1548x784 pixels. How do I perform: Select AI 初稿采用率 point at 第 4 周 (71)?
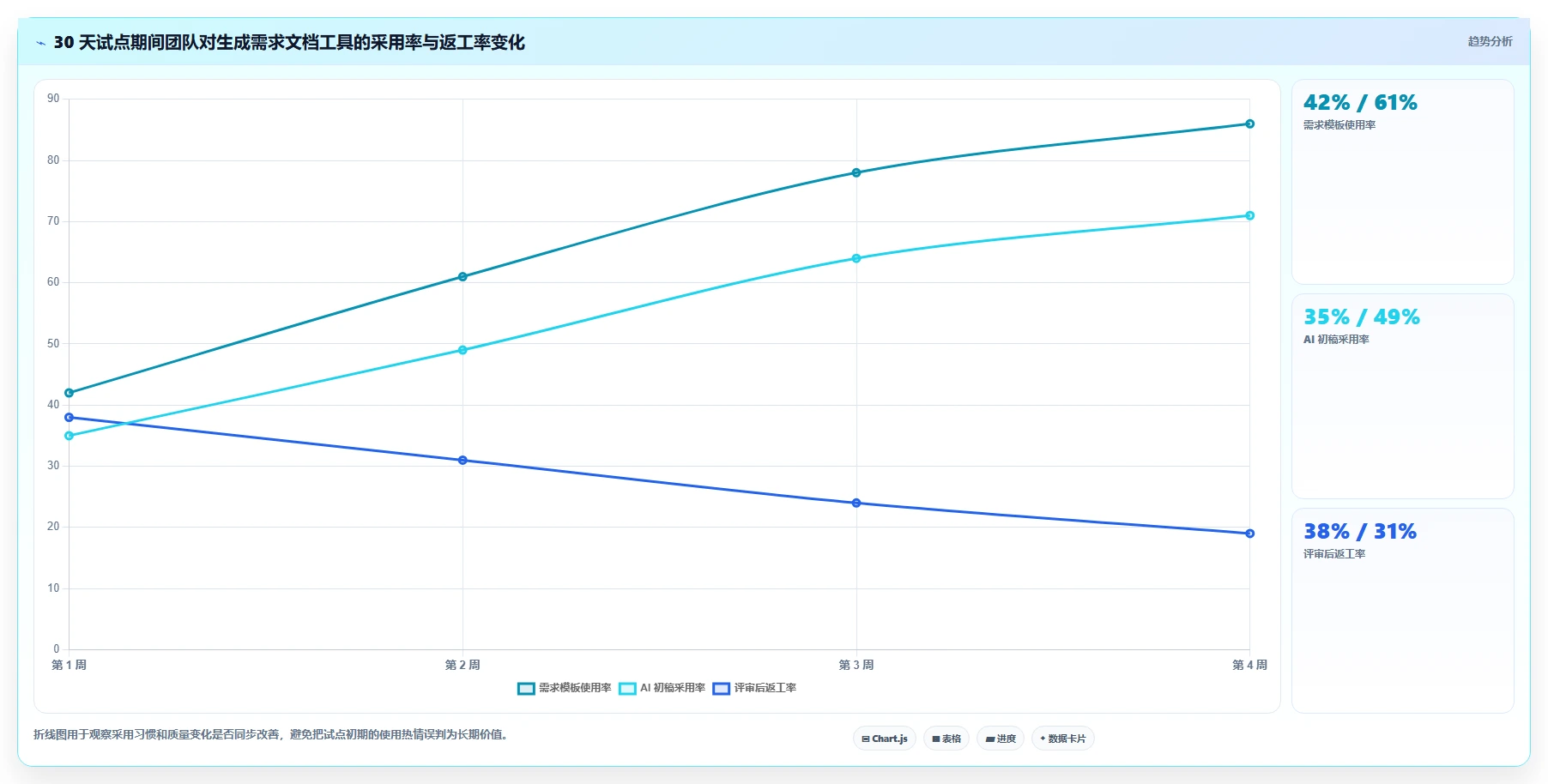(x=1249, y=215)
